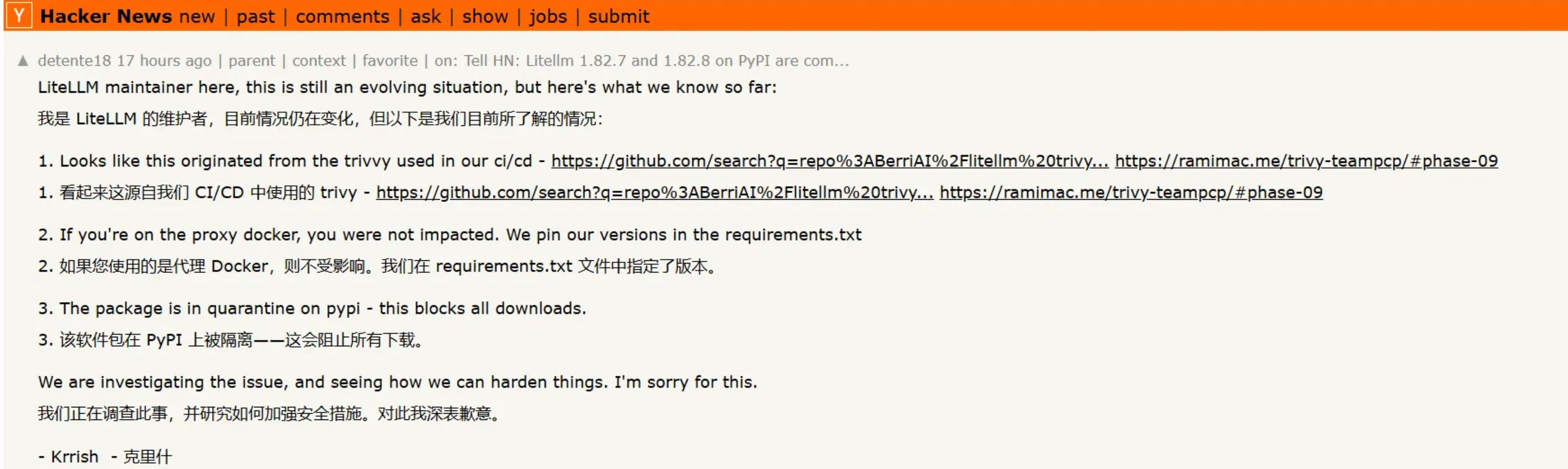Viewport: 1568px width, 469px height.
Task: Open the 'ask' page
Action: 425,16
